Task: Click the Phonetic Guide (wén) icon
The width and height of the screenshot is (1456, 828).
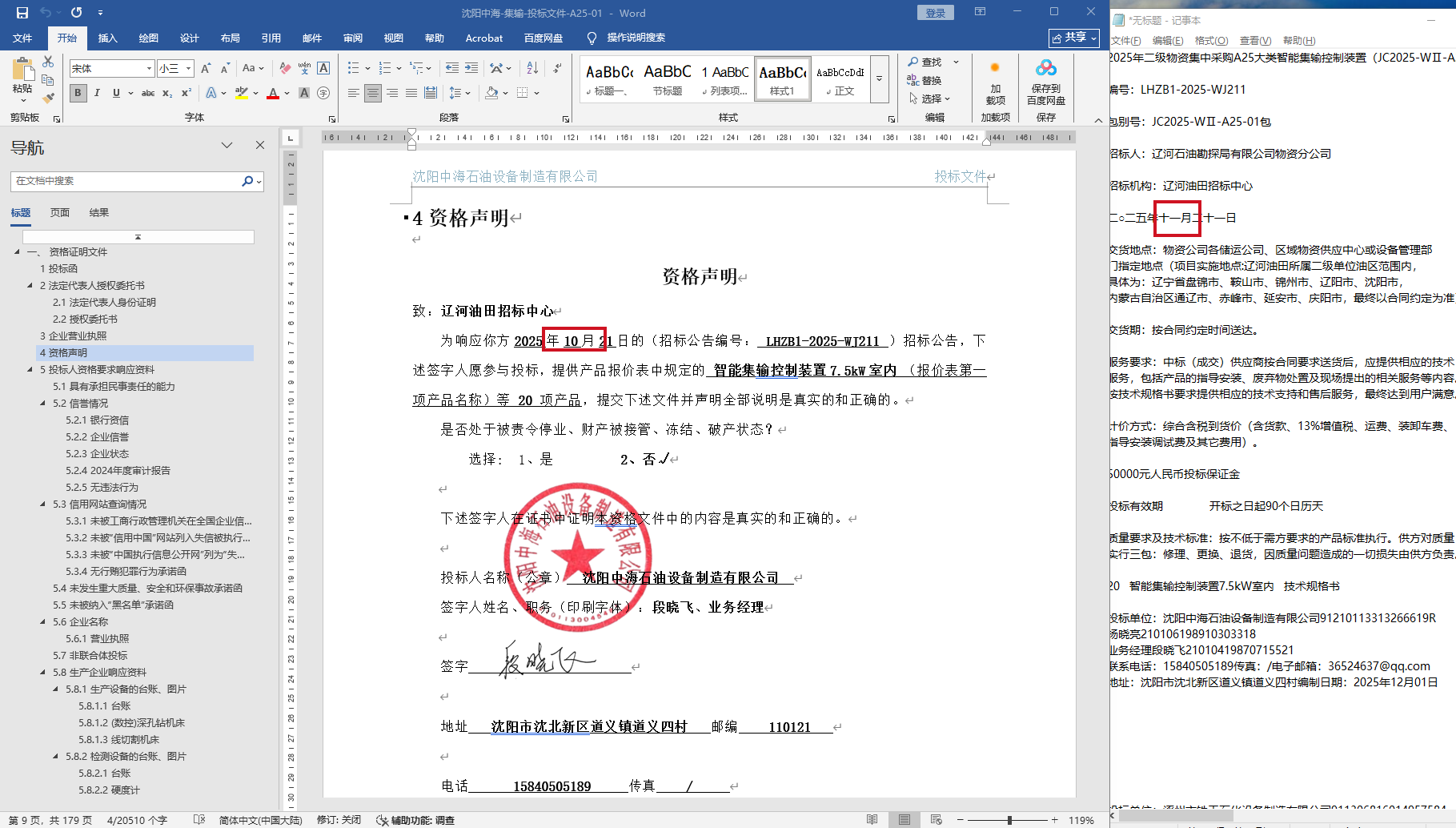Action: pyautogui.click(x=304, y=69)
